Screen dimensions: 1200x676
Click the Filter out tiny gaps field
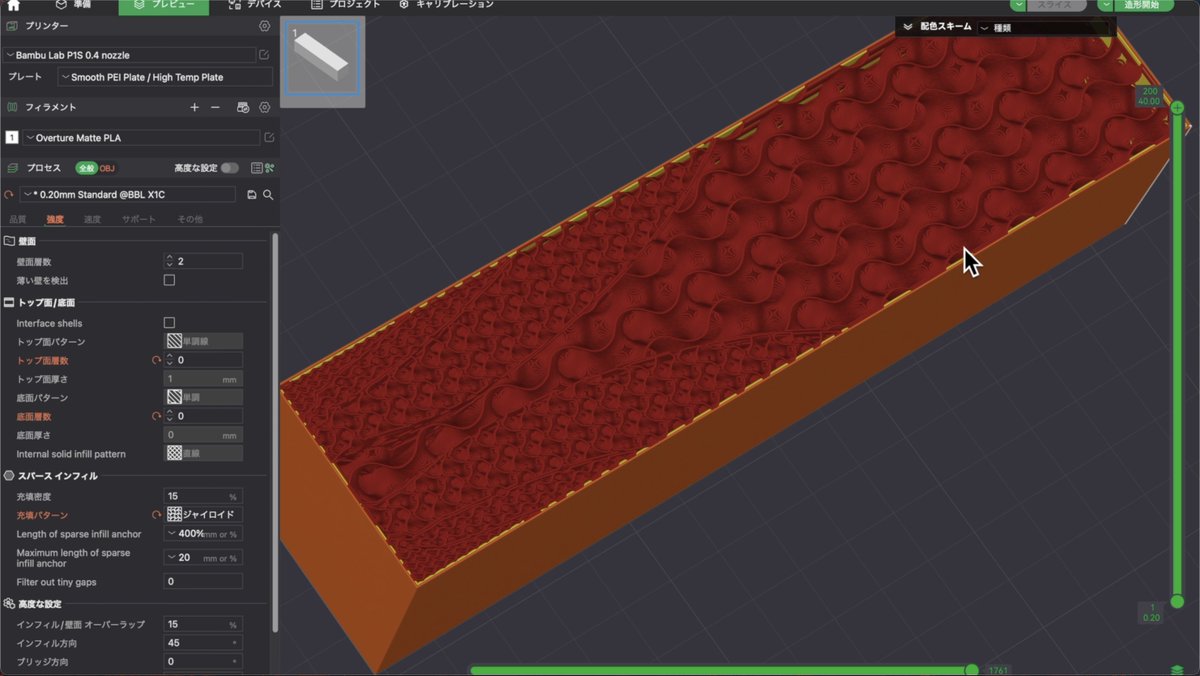[x=203, y=581]
